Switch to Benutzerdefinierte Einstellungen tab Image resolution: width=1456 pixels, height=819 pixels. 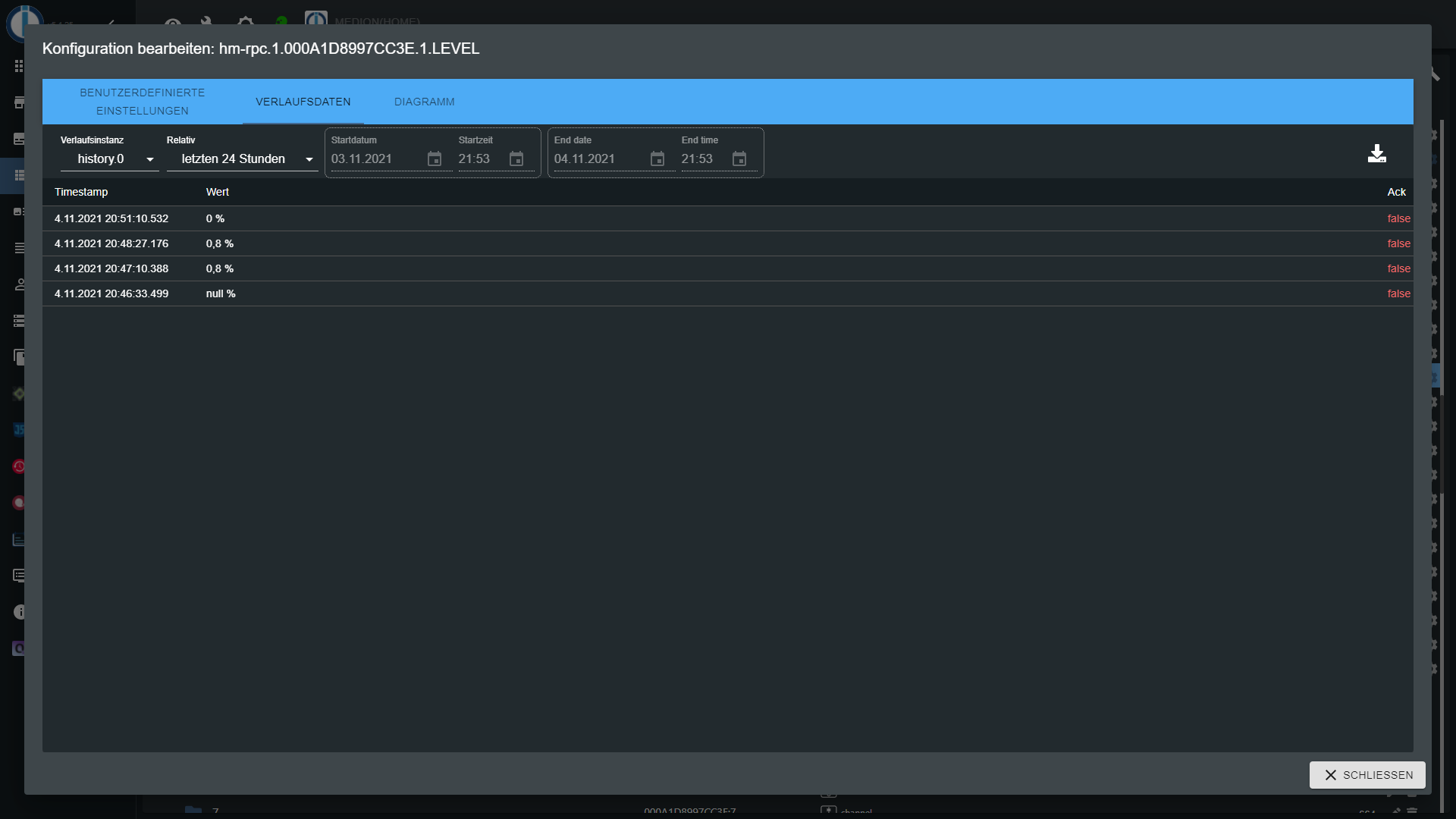tap(143, 102)
